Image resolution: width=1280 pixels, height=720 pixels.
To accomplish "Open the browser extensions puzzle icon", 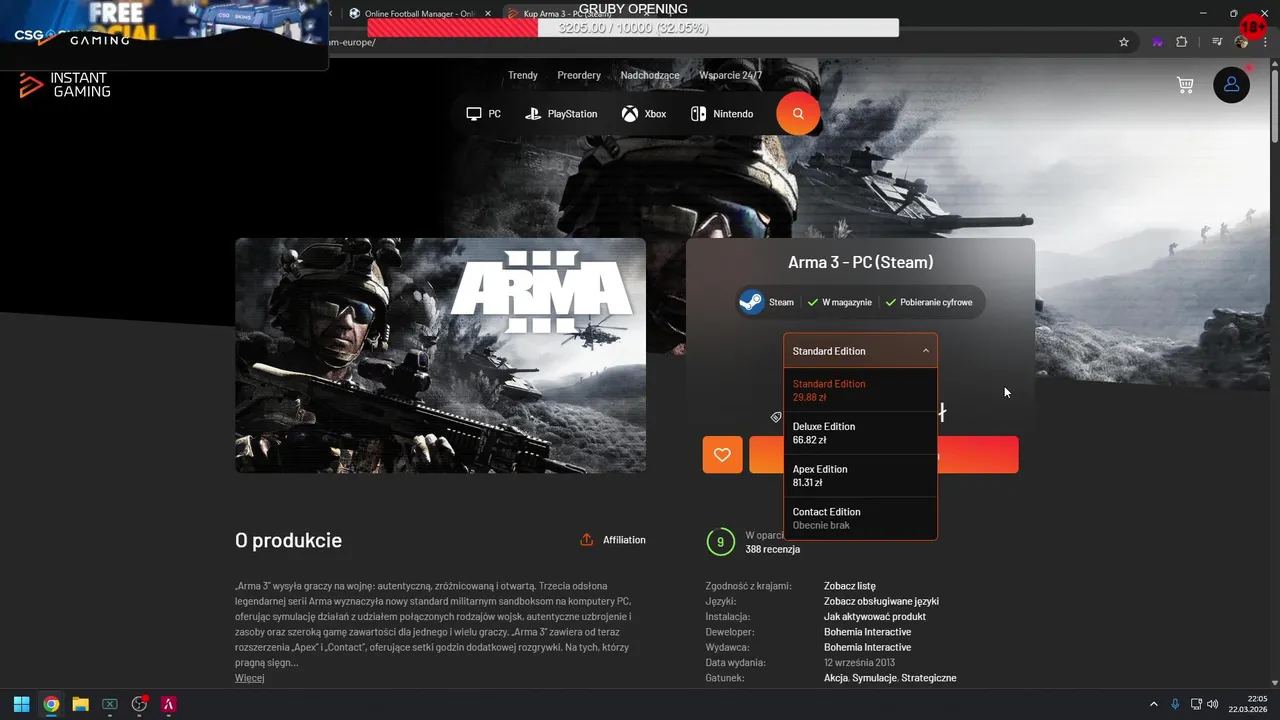I will pos(1182,42).
